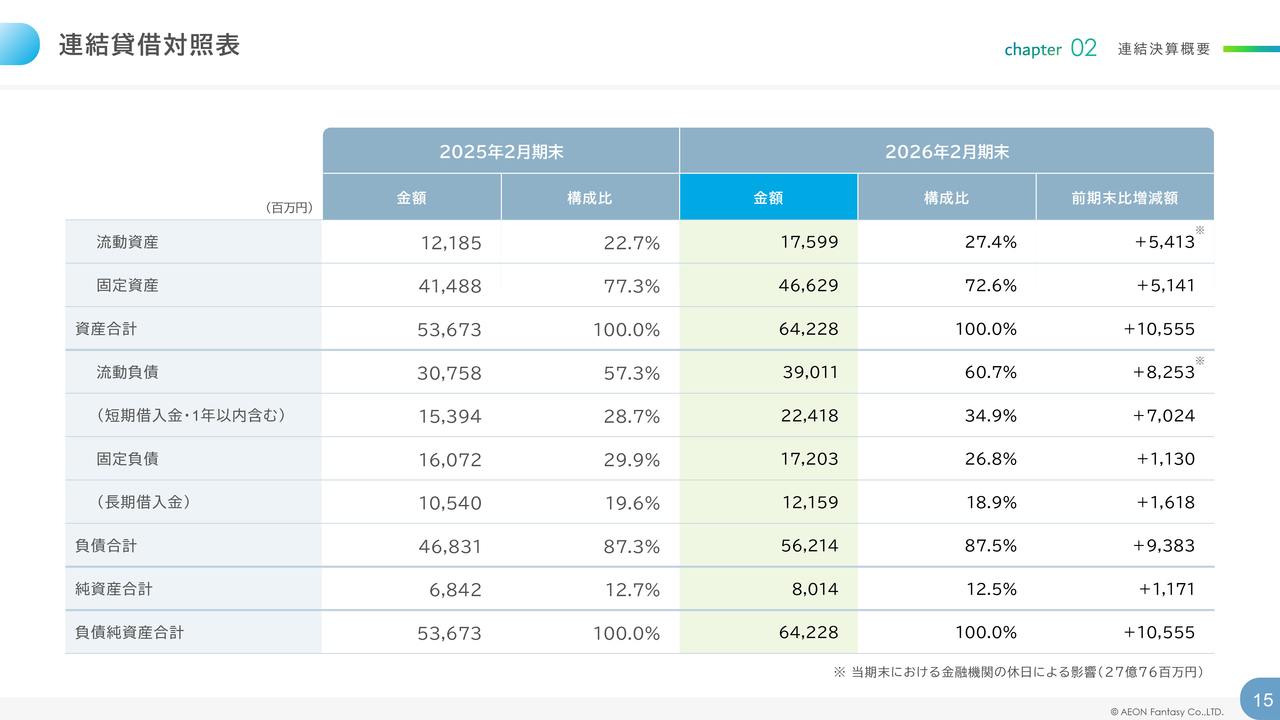Select the (長期借入金) row label
This screenshot has width=1280, height=720.
[143, 502]
